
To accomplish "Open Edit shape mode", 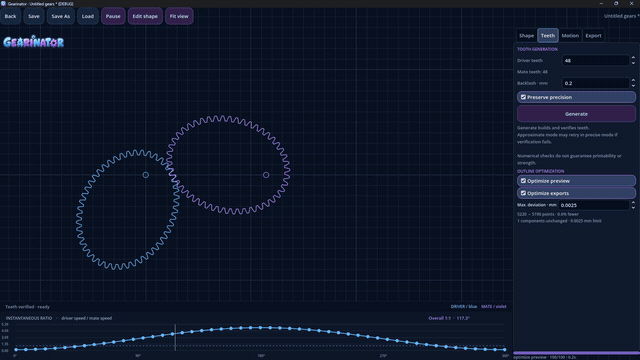I will pyautogui.click(x=145, y=16).
